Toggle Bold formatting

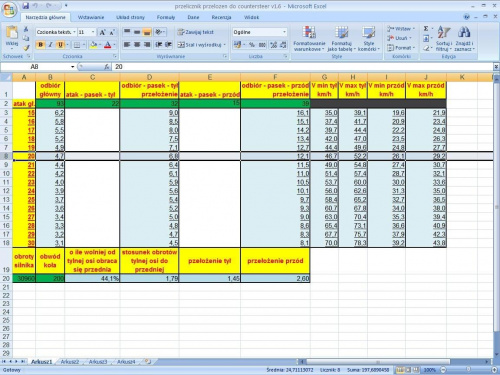point(41,45)
